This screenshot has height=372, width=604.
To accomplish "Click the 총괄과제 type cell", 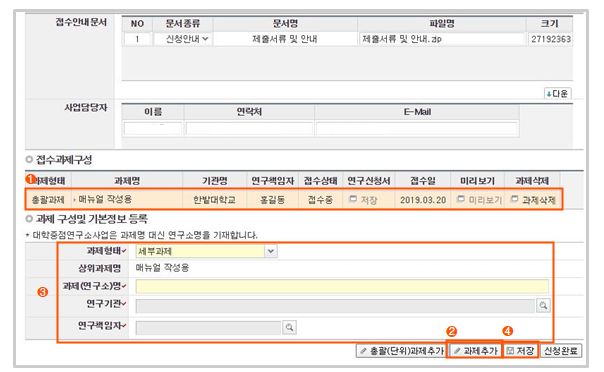I will 48,200.
